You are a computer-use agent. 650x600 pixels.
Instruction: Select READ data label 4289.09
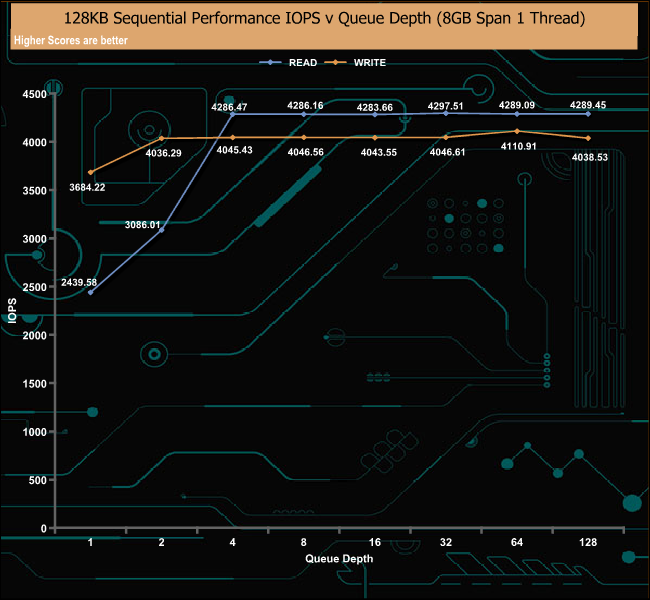click(x=517, y=105)
